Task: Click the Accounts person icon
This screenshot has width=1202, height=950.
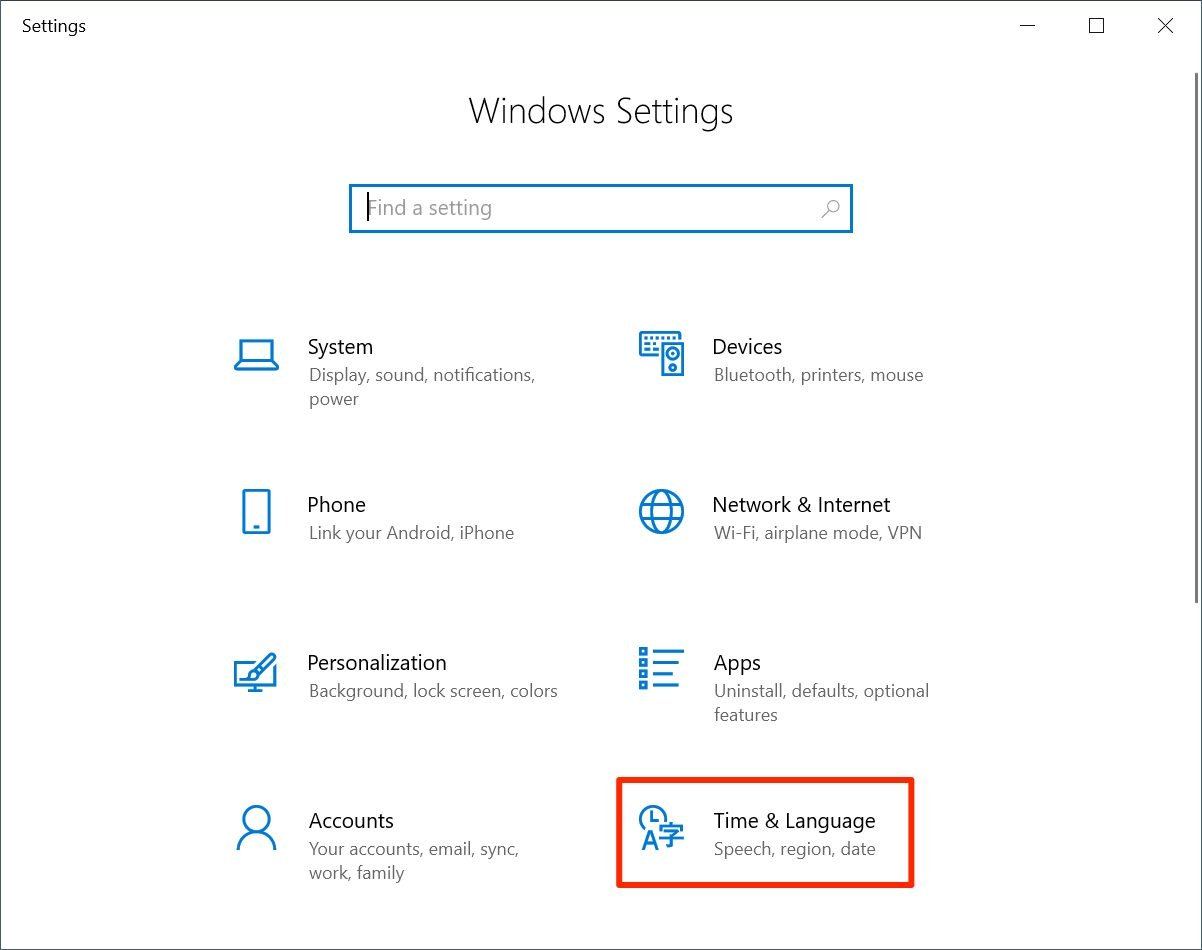Action: (x=256, y=828)
